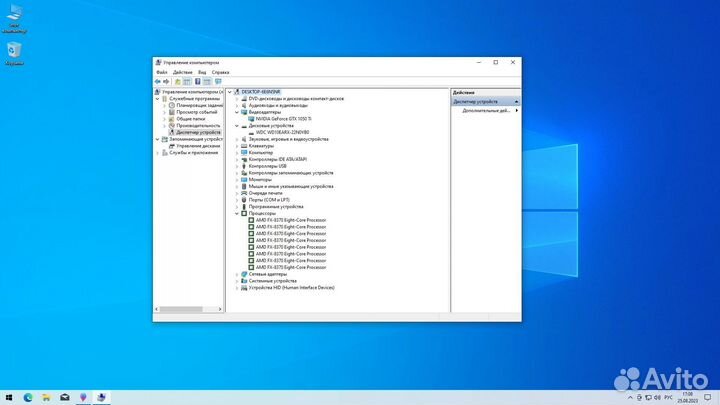Open the Файл menu
The width and height of the screenshot is (720, 405).
tap(161, 72)
